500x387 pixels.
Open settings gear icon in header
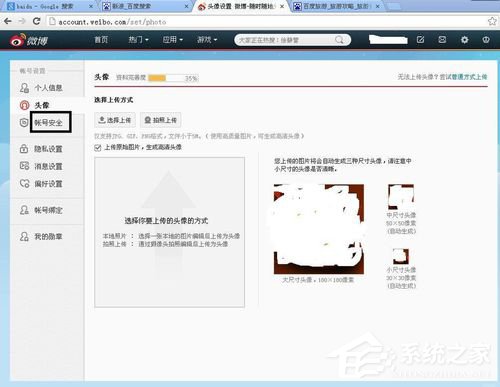point(464,40)
